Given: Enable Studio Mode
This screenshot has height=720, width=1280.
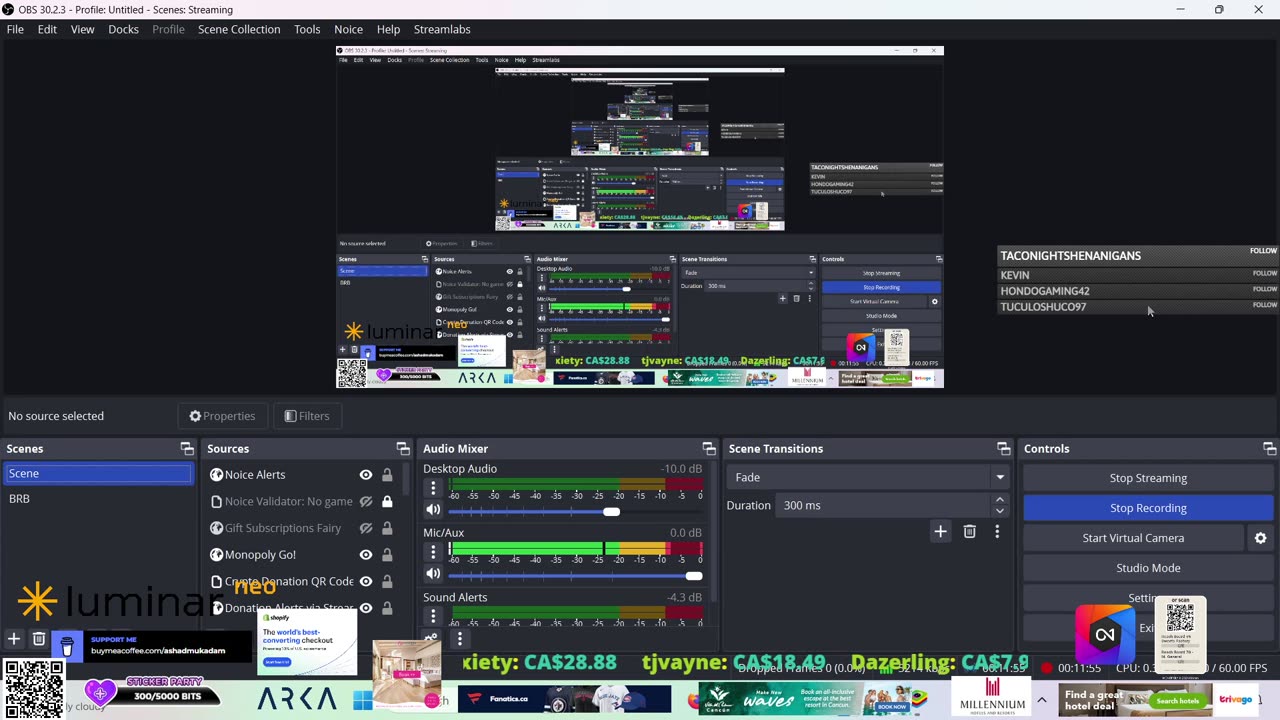Looking at the screenshot, I should click(x=1148, y=568).
